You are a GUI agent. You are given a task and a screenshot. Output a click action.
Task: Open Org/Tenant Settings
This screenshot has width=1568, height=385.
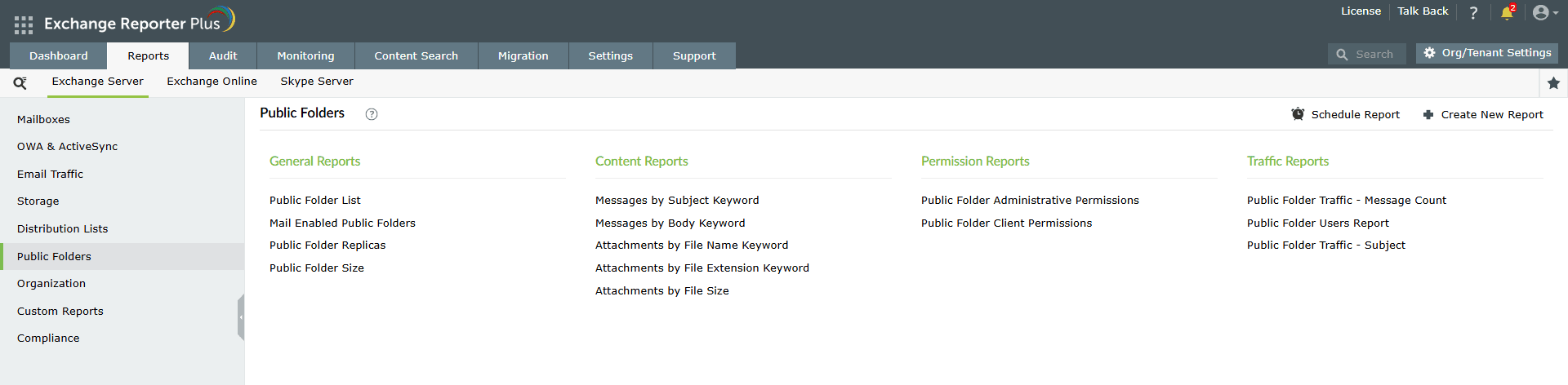click(x=1487, y=53)
